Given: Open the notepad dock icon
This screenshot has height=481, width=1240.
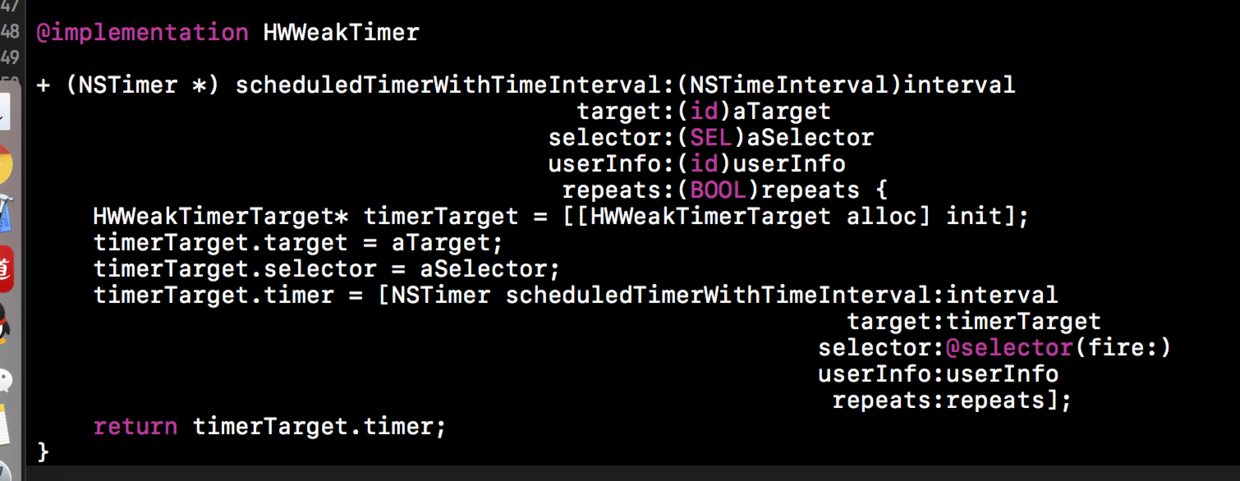Looking at the screenshot, I should click(x=5, y=425).
